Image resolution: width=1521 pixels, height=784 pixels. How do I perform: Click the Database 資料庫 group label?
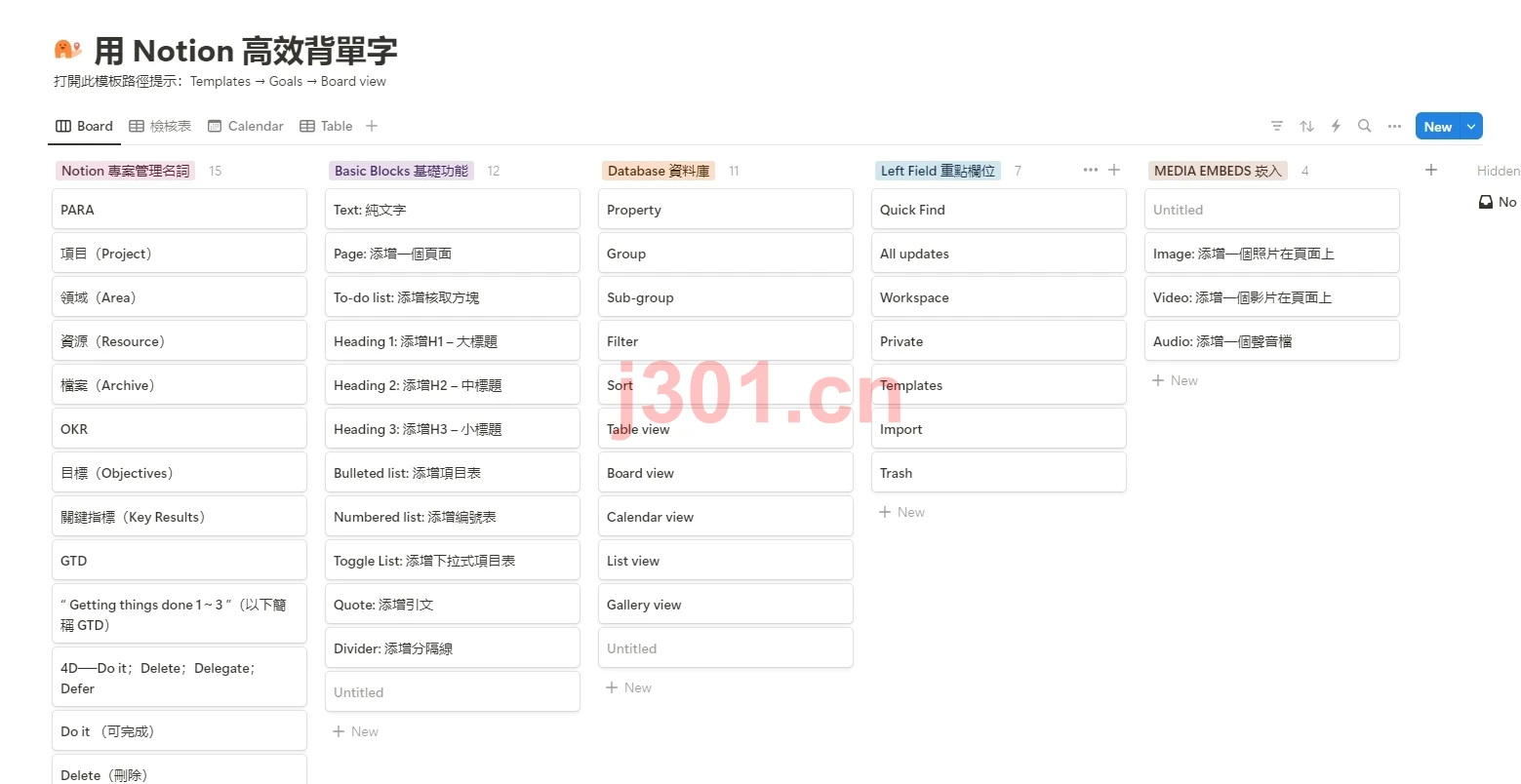[659, 171]
